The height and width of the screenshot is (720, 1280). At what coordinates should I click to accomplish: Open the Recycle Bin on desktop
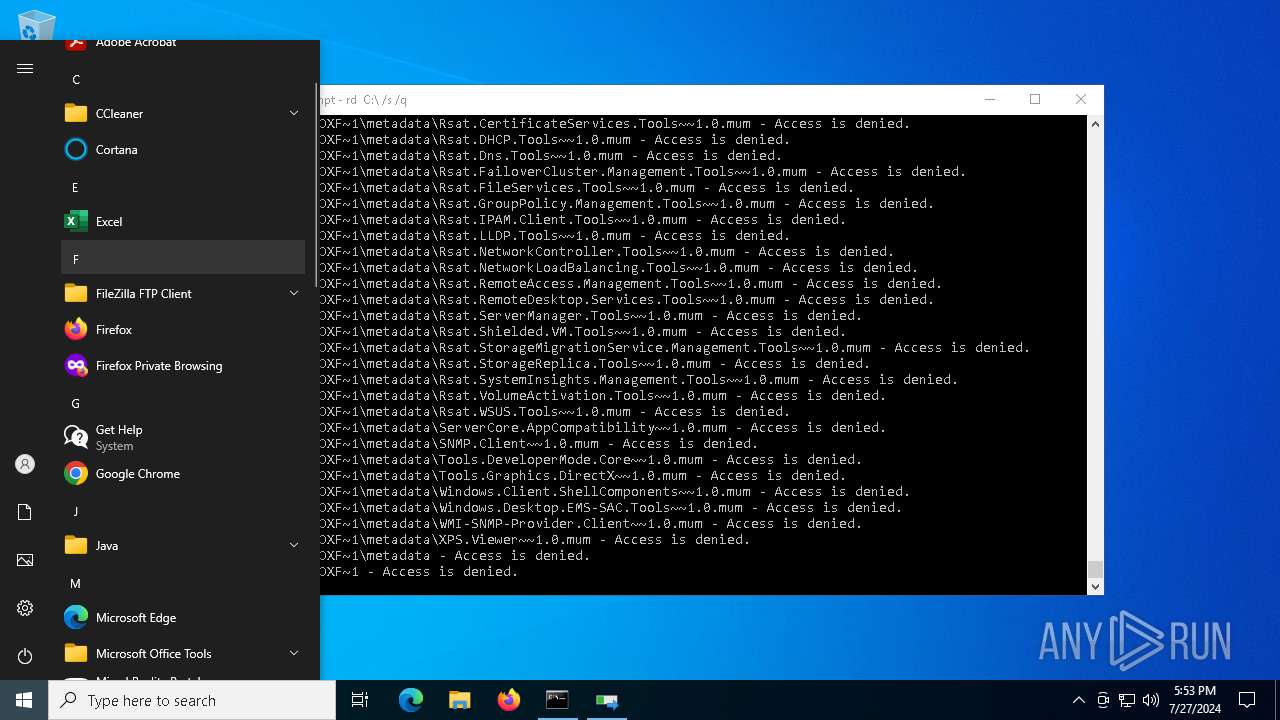click(36, 24)
